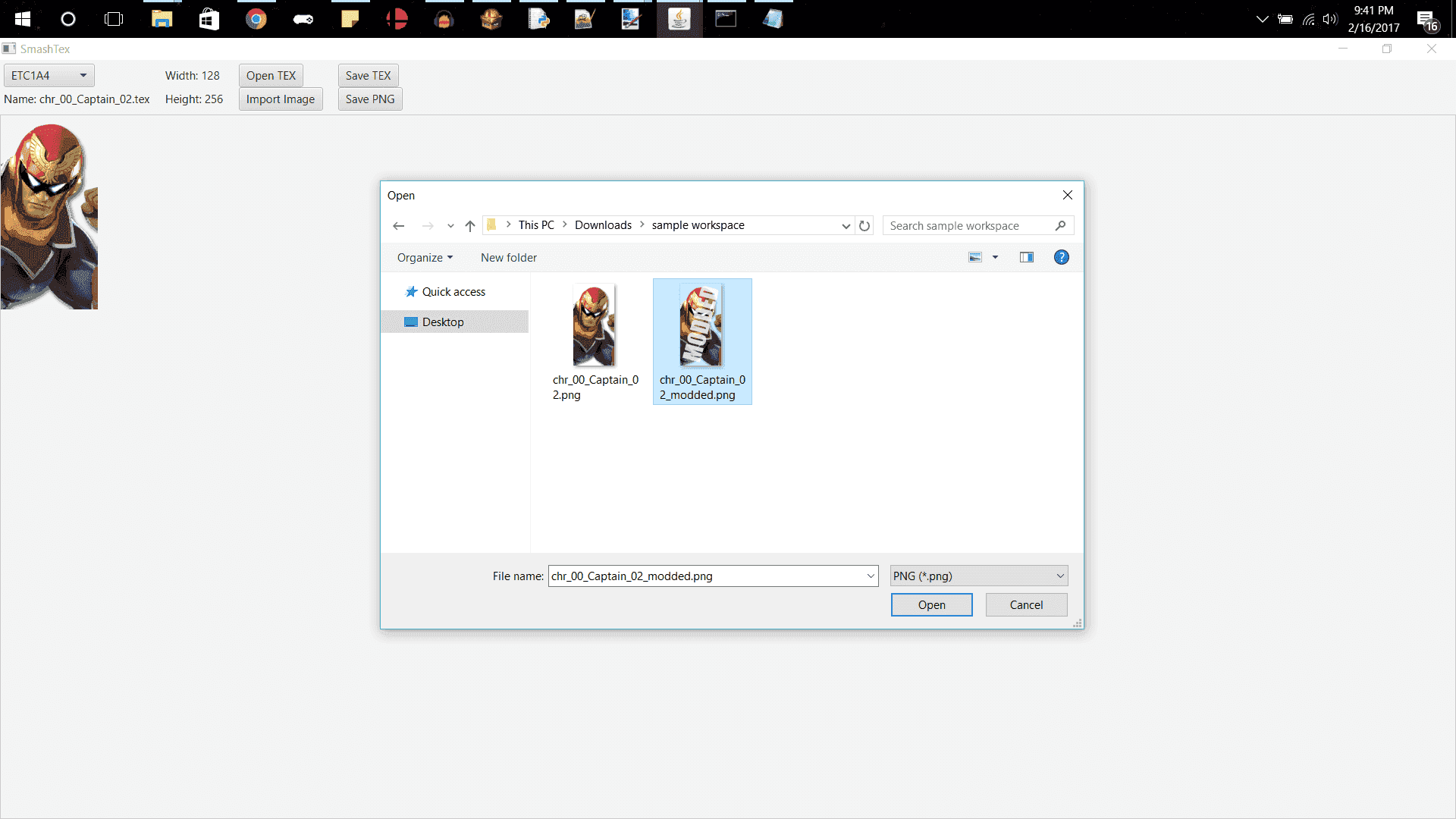Change view with the view icon
Viewport: 1456px width, 819px height.
pyautogui.click(x=975, y=258)
